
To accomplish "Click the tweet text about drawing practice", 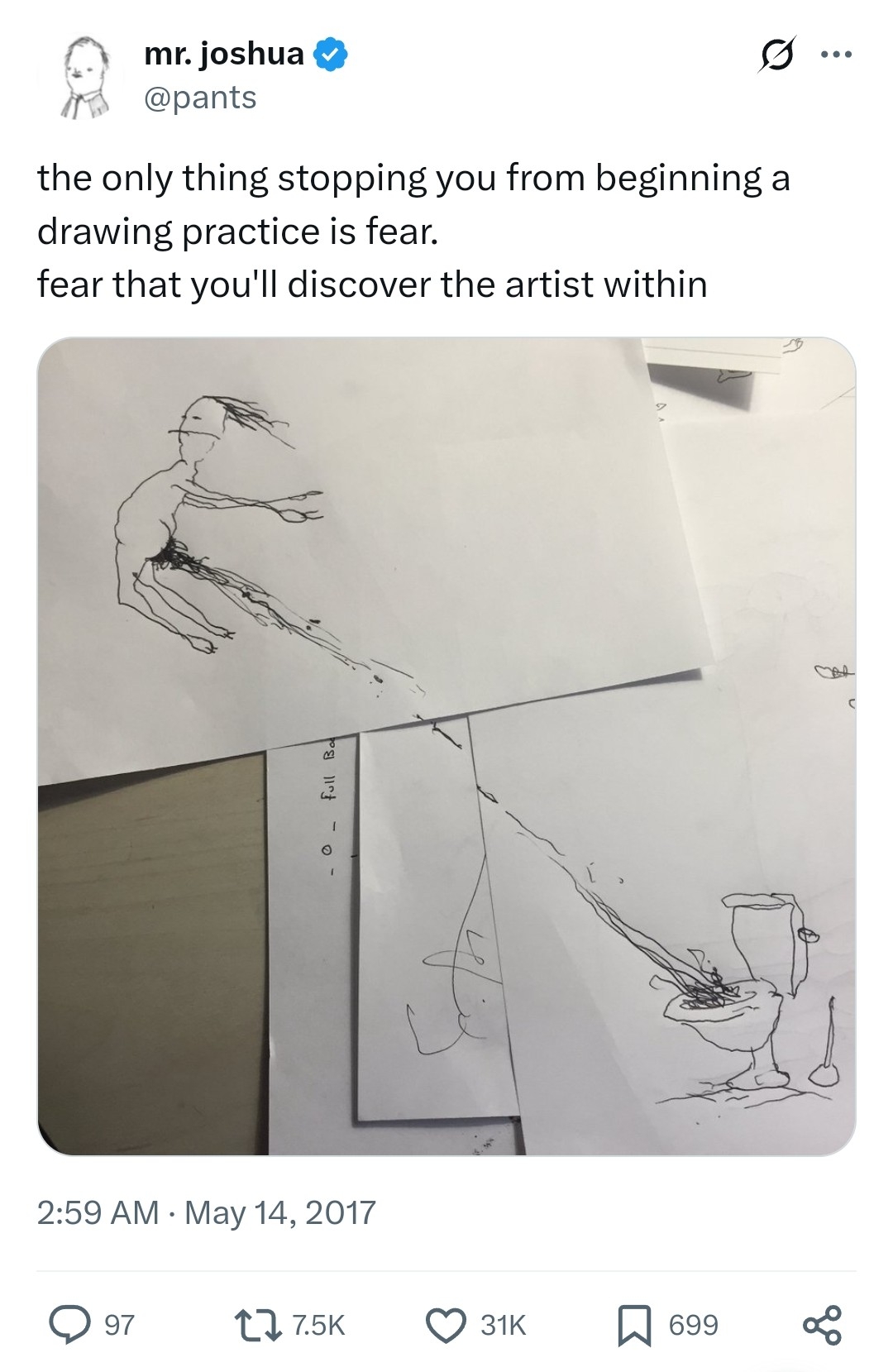I will [413, 231].
